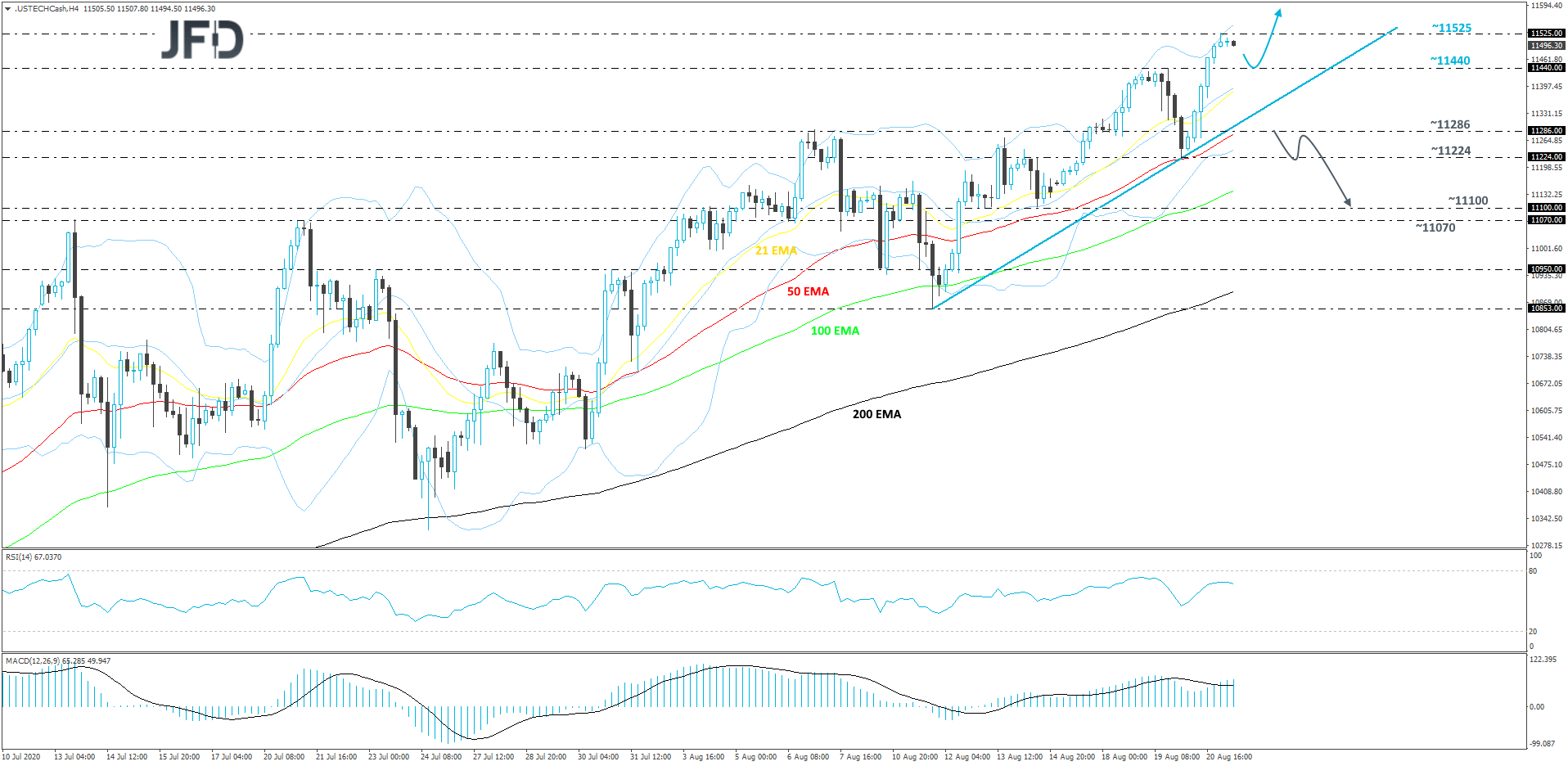This screenshot has width=1568, height=766.
Task: Click the ~11070 level label
Action: point(1435,228)
